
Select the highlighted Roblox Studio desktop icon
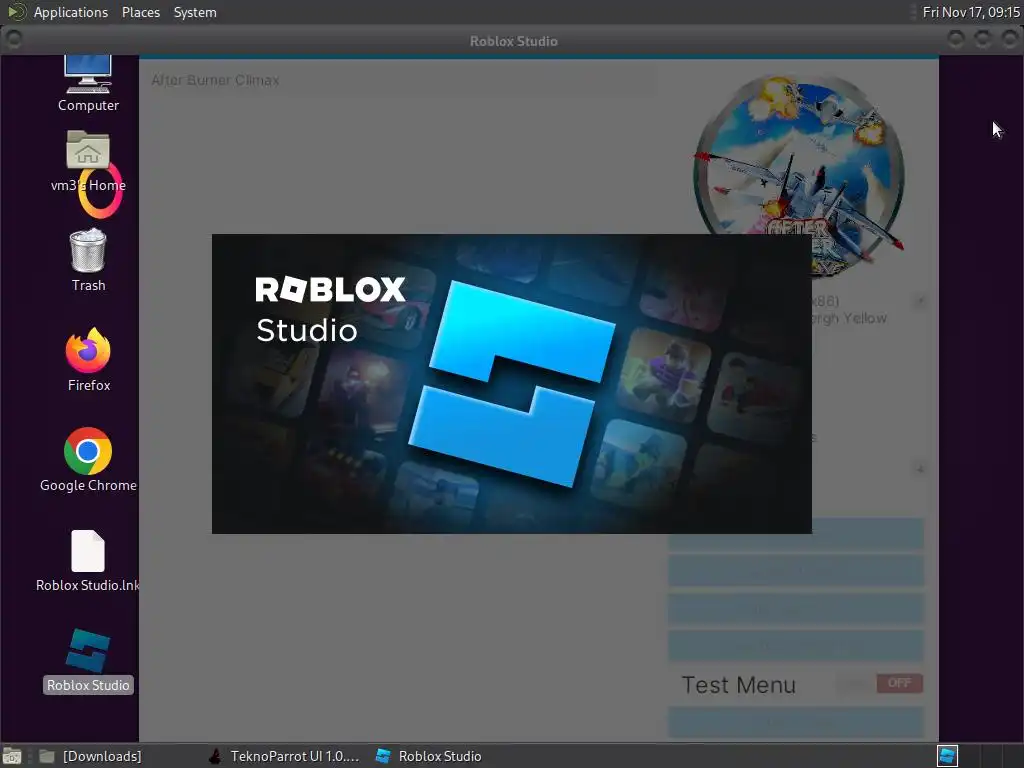88,660
